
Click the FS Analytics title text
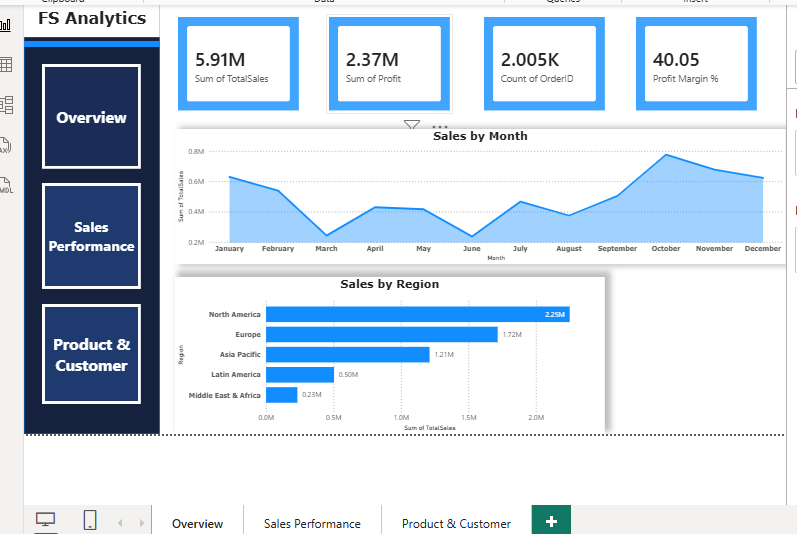pyautogui.click(x=92, y=18)
